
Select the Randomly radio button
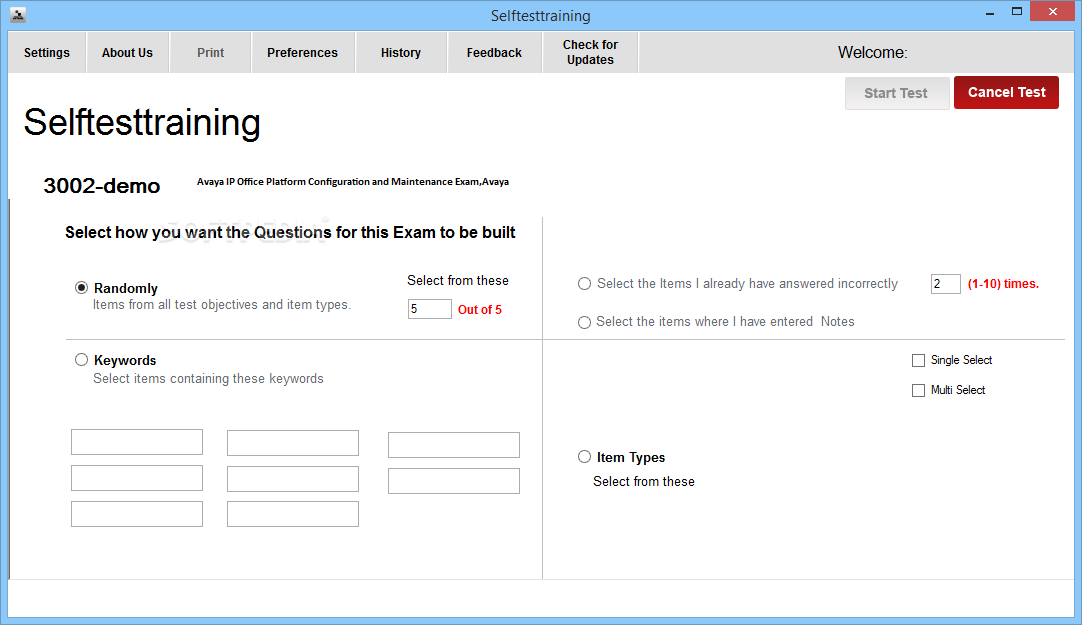[x=81, y=288]
